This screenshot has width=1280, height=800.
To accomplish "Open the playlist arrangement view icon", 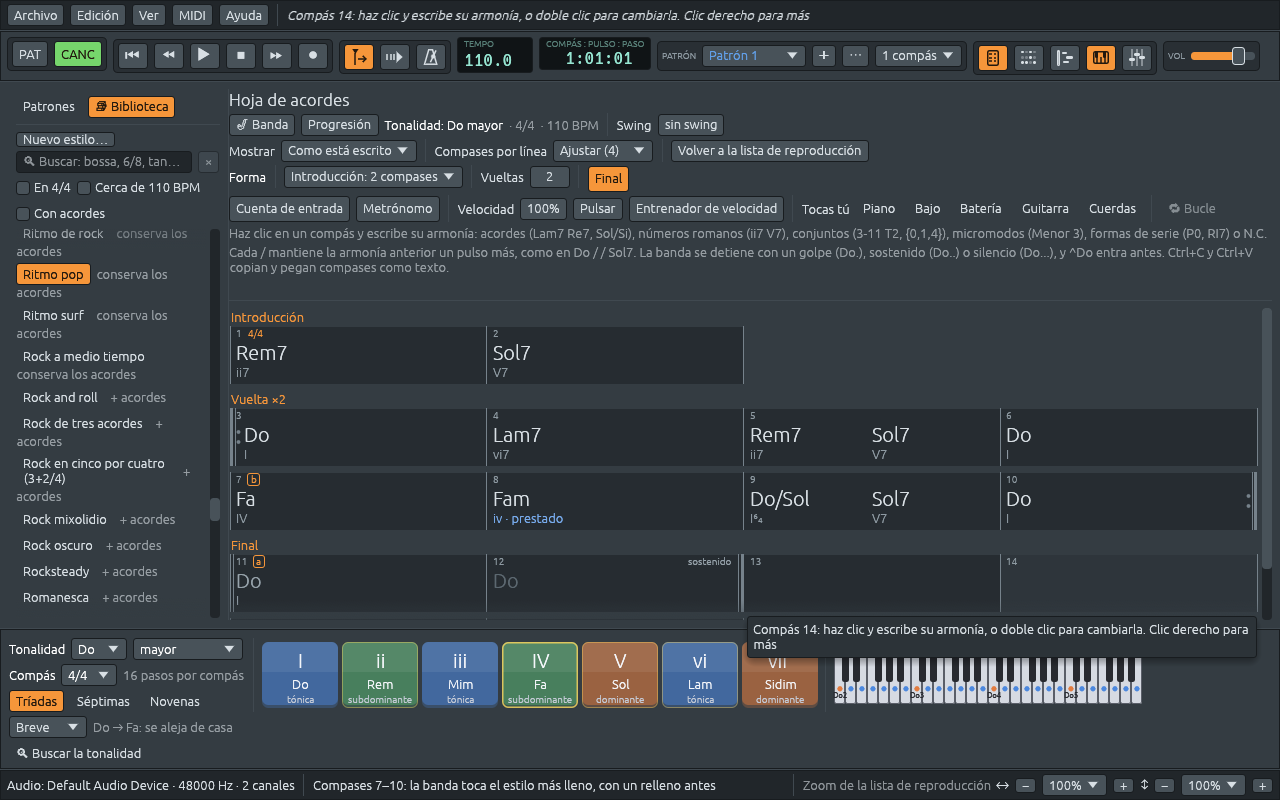I will pos(1065,58).
